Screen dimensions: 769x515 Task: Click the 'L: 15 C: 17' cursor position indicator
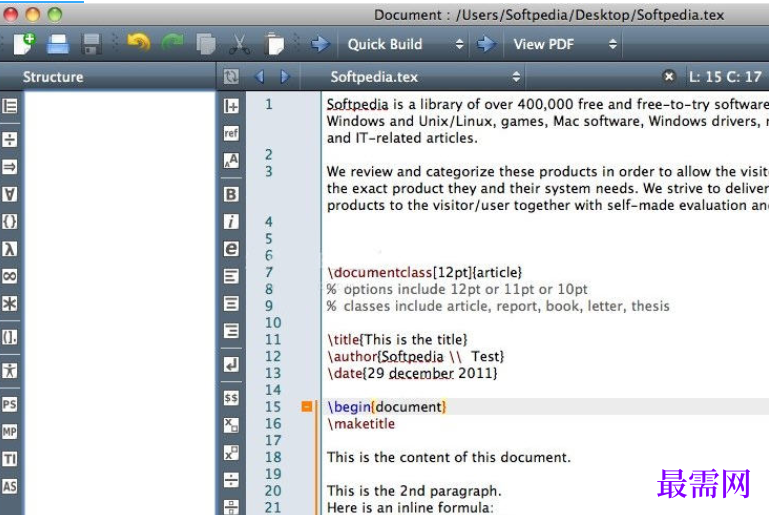point(725,77)
